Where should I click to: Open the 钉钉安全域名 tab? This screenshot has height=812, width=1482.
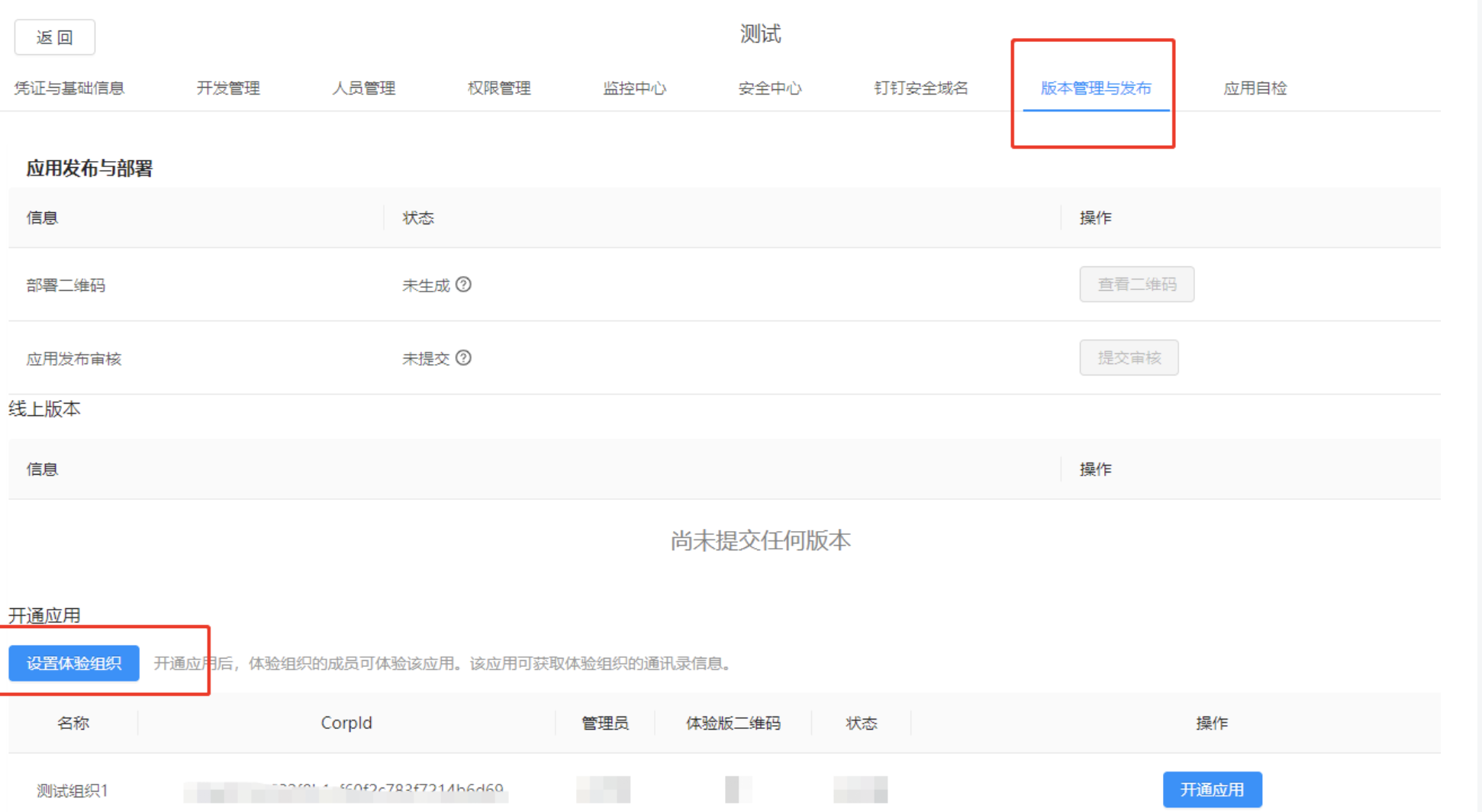(921, 88)
